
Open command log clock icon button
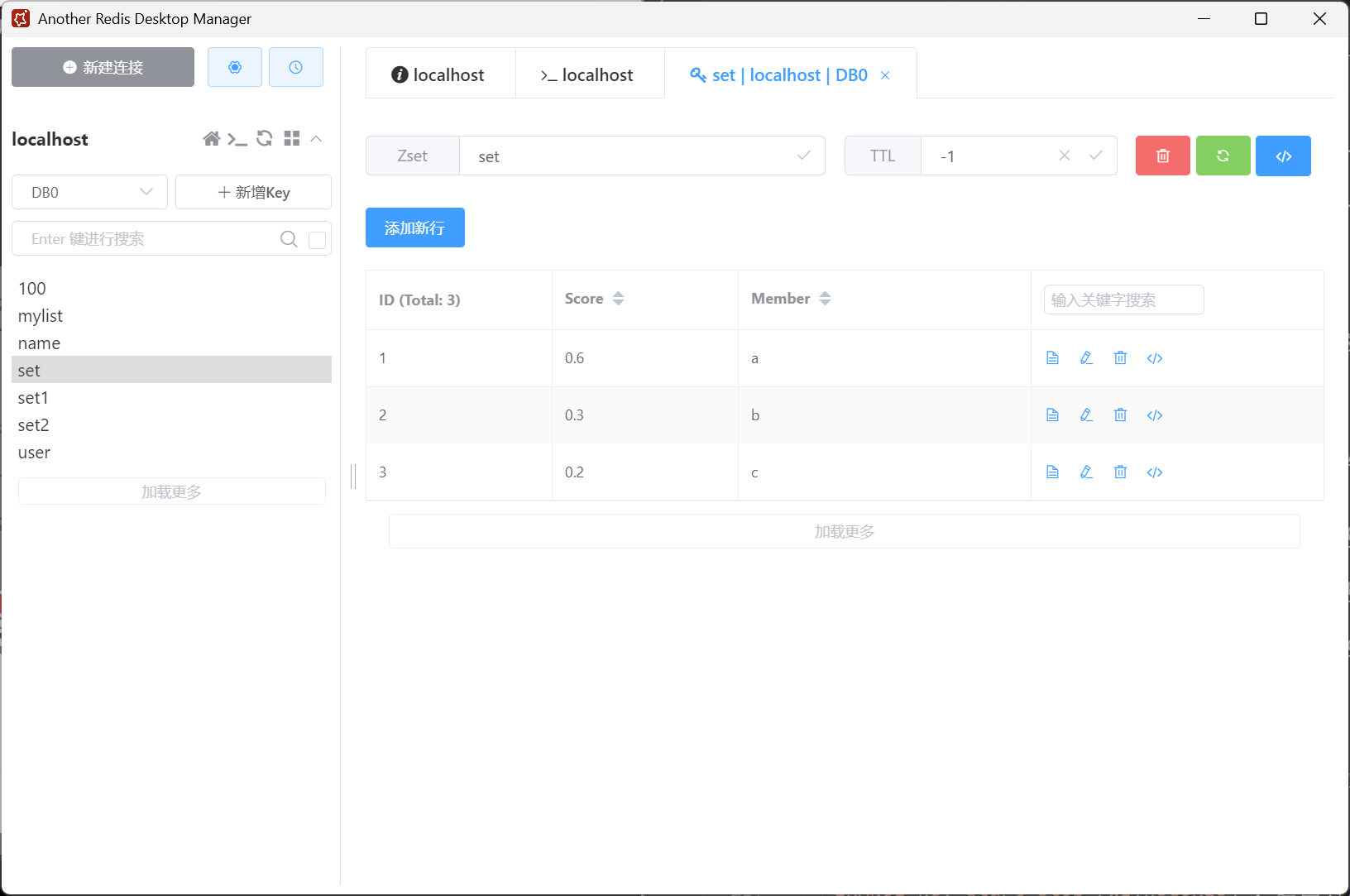click(295, 67)
